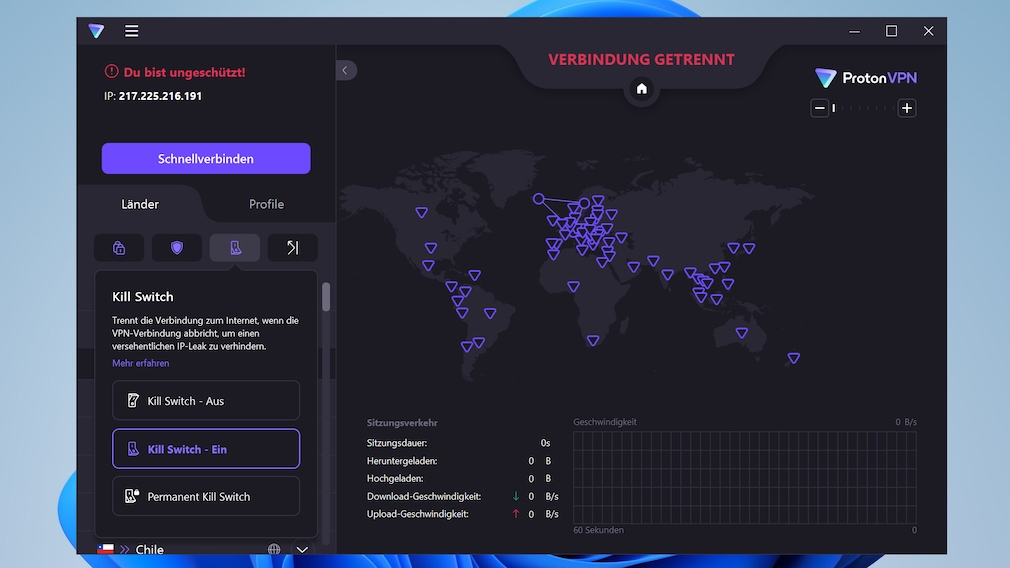
Task: Click the Upload-Geschwindigkeit row label
Action: (x=417, y=514)
